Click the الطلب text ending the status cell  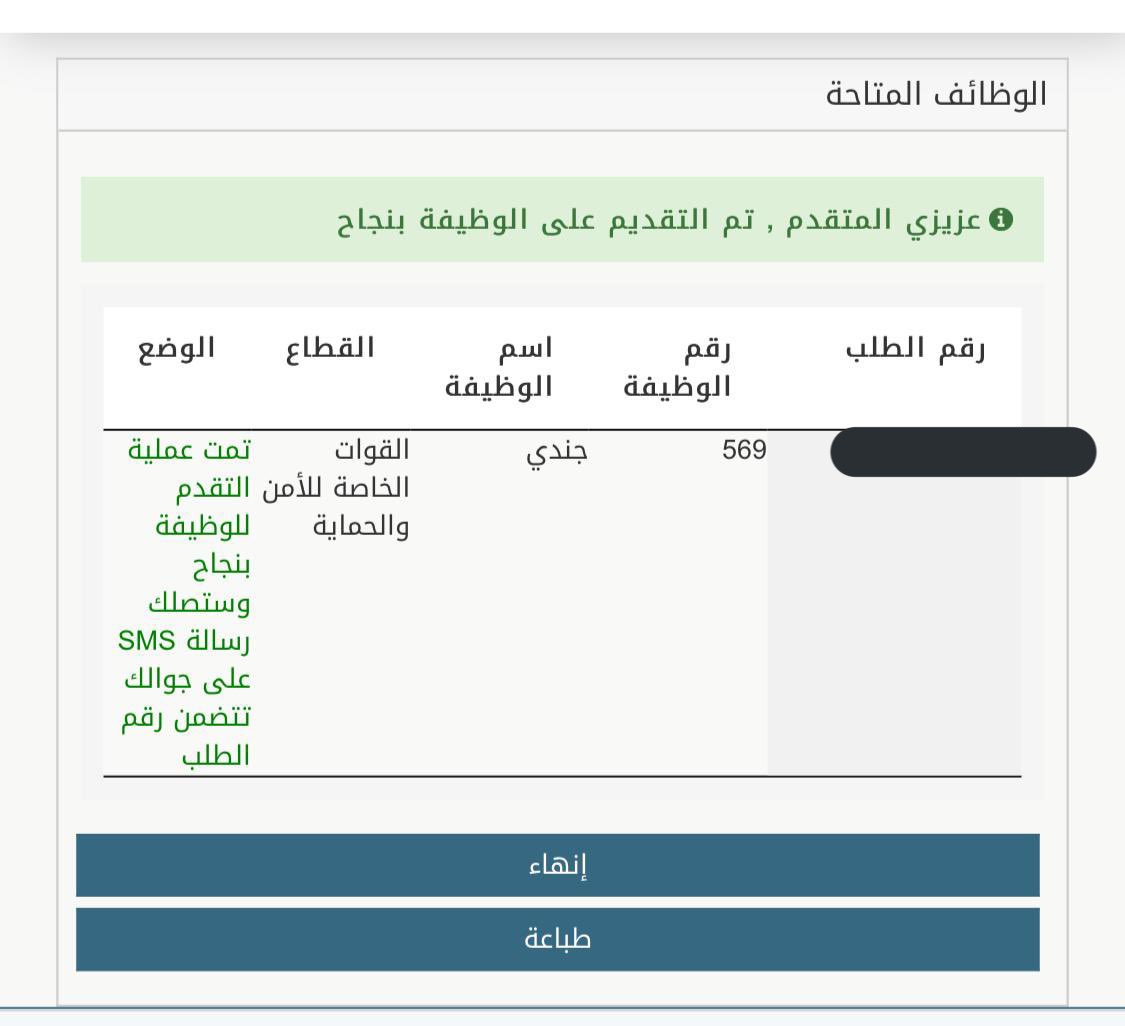215,756
